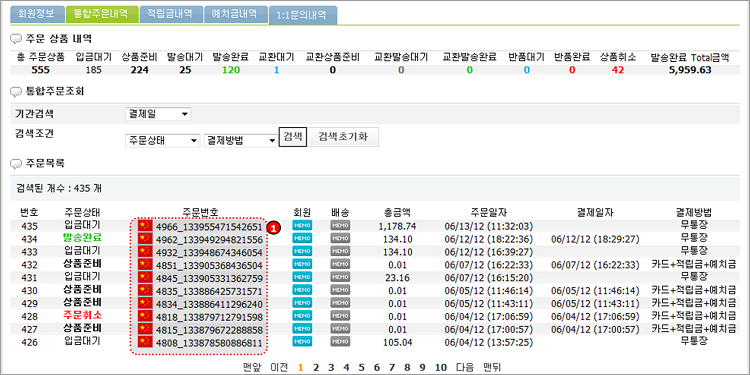750x375 pixels.
Task: Open member MEMO for order 4845_133905331362759
Action: [x=302, y=277]
